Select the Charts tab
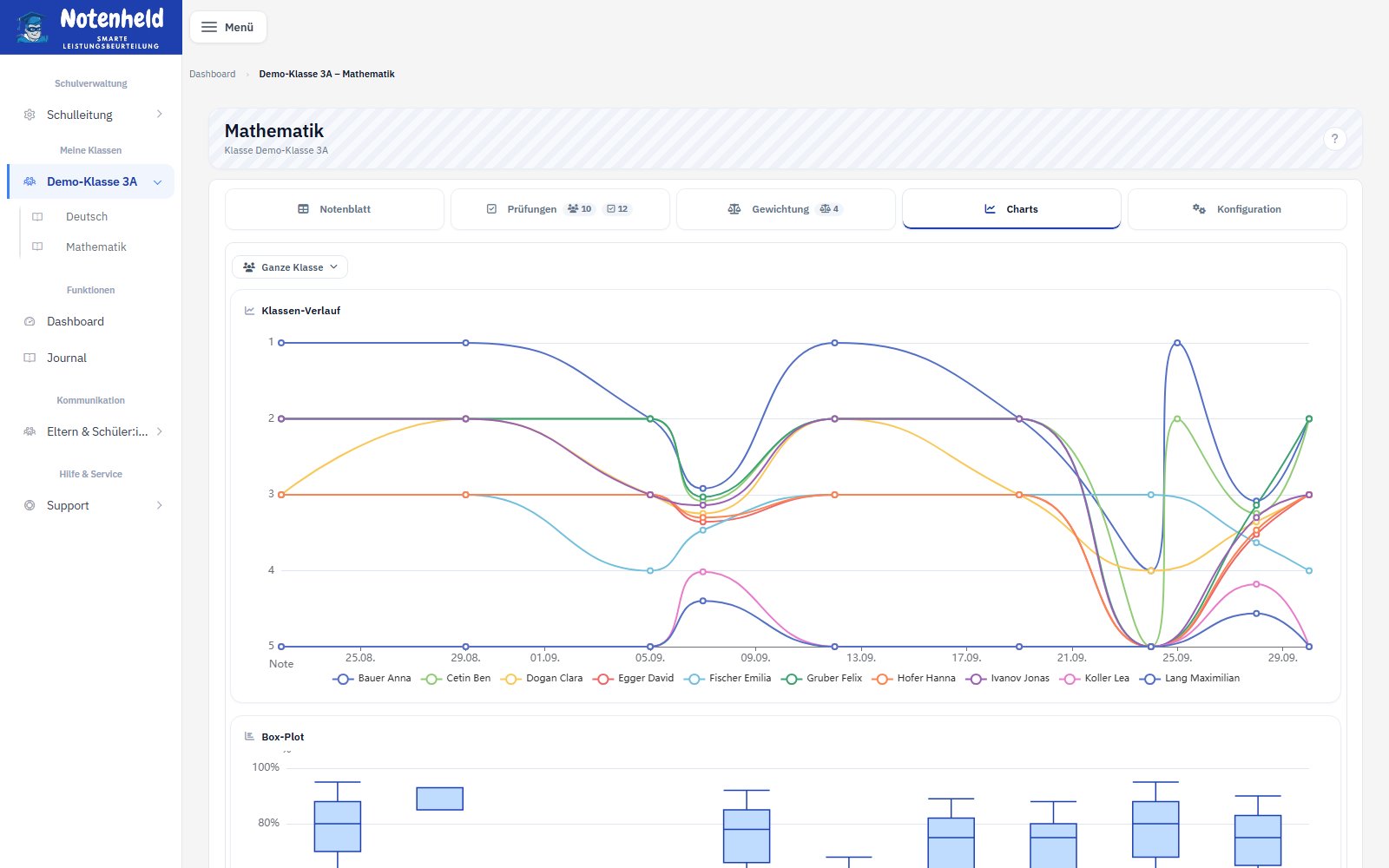1389x868 pixels. [1011, 209]
